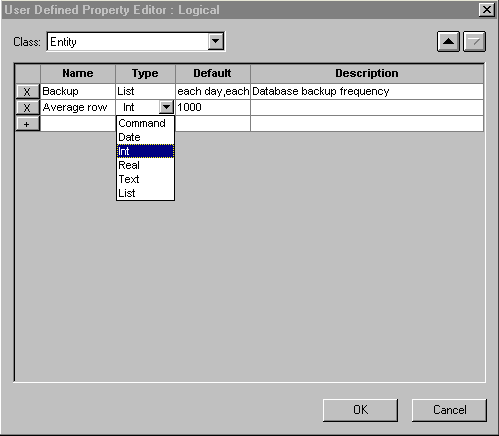
Task: Dismiss dialog with Cancel button
Action: point(449,410)
